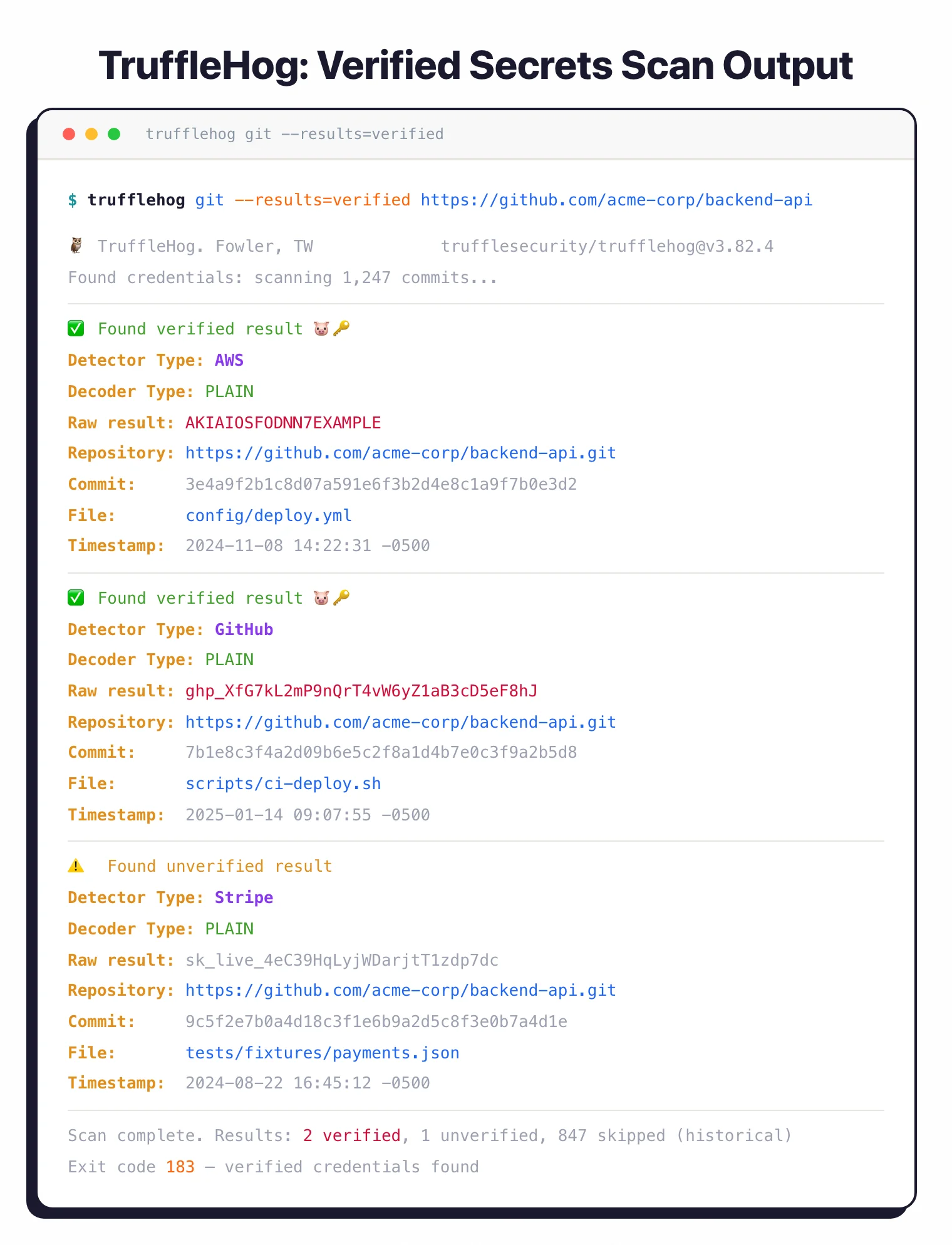The width and height of the screenshot is (952, 1245).
Task: Open file tests/fixtures/payments.json
Action: click(323, 1053)
